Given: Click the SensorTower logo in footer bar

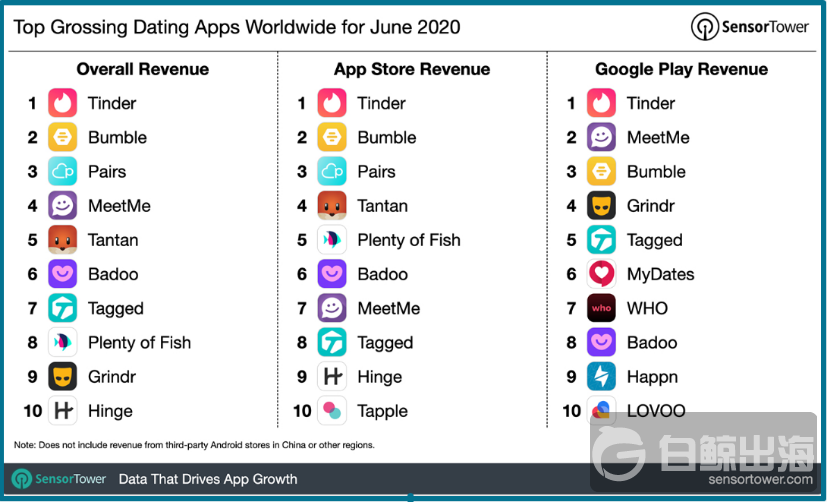Looking at the screenshot, I should point(59,479).
